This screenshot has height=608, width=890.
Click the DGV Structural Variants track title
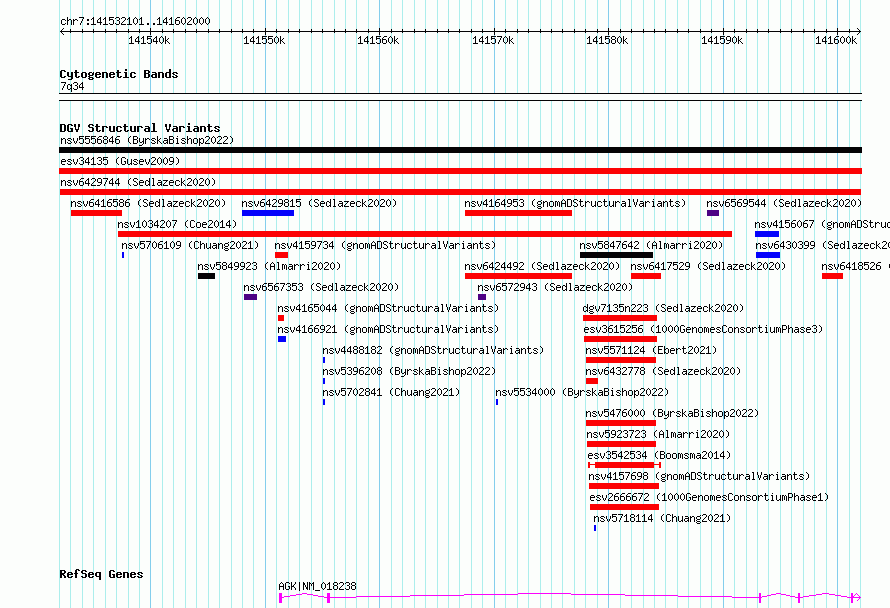140,128
